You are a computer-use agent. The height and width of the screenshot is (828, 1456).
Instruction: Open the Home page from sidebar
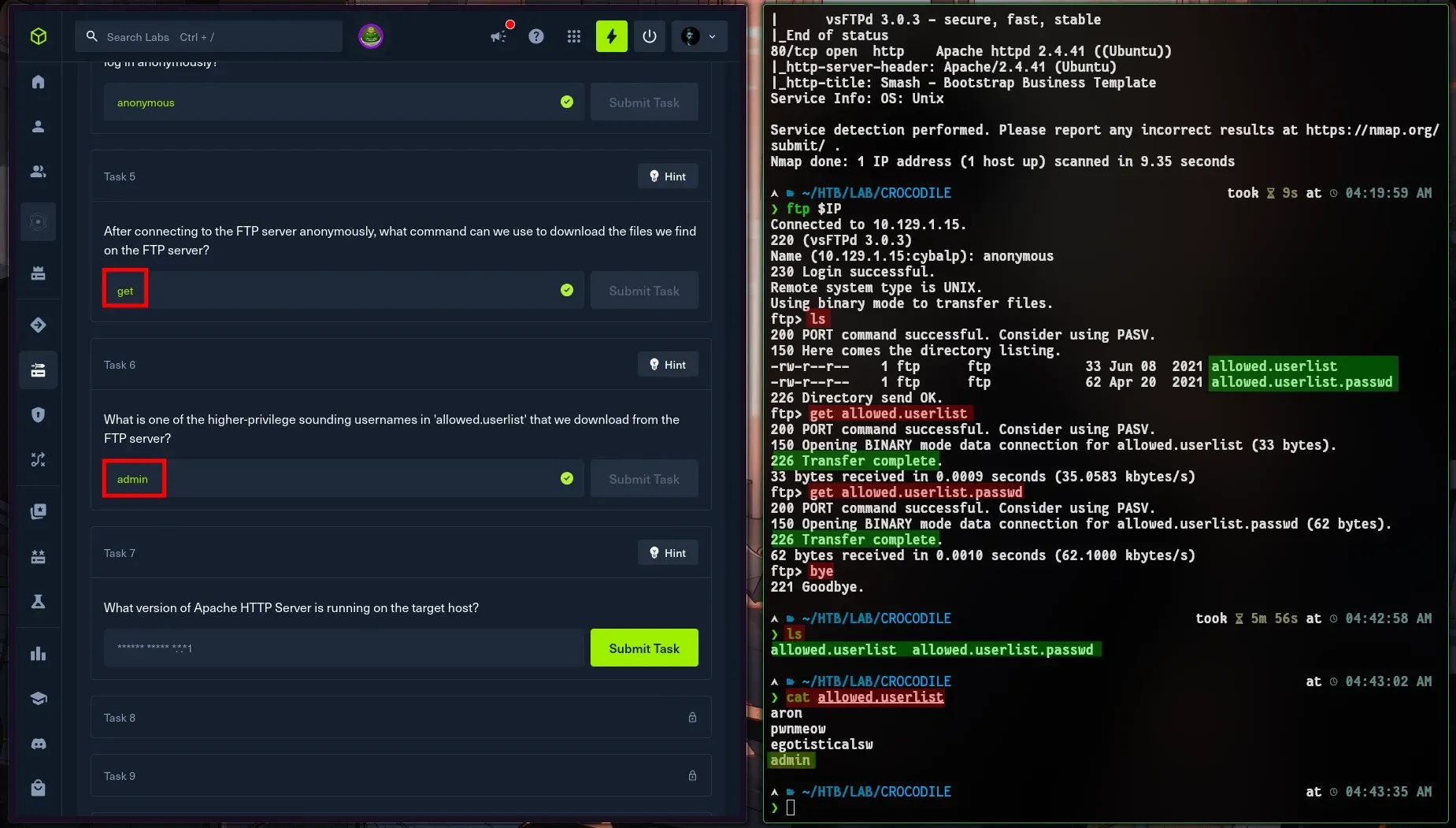click(x=38, y=82)
